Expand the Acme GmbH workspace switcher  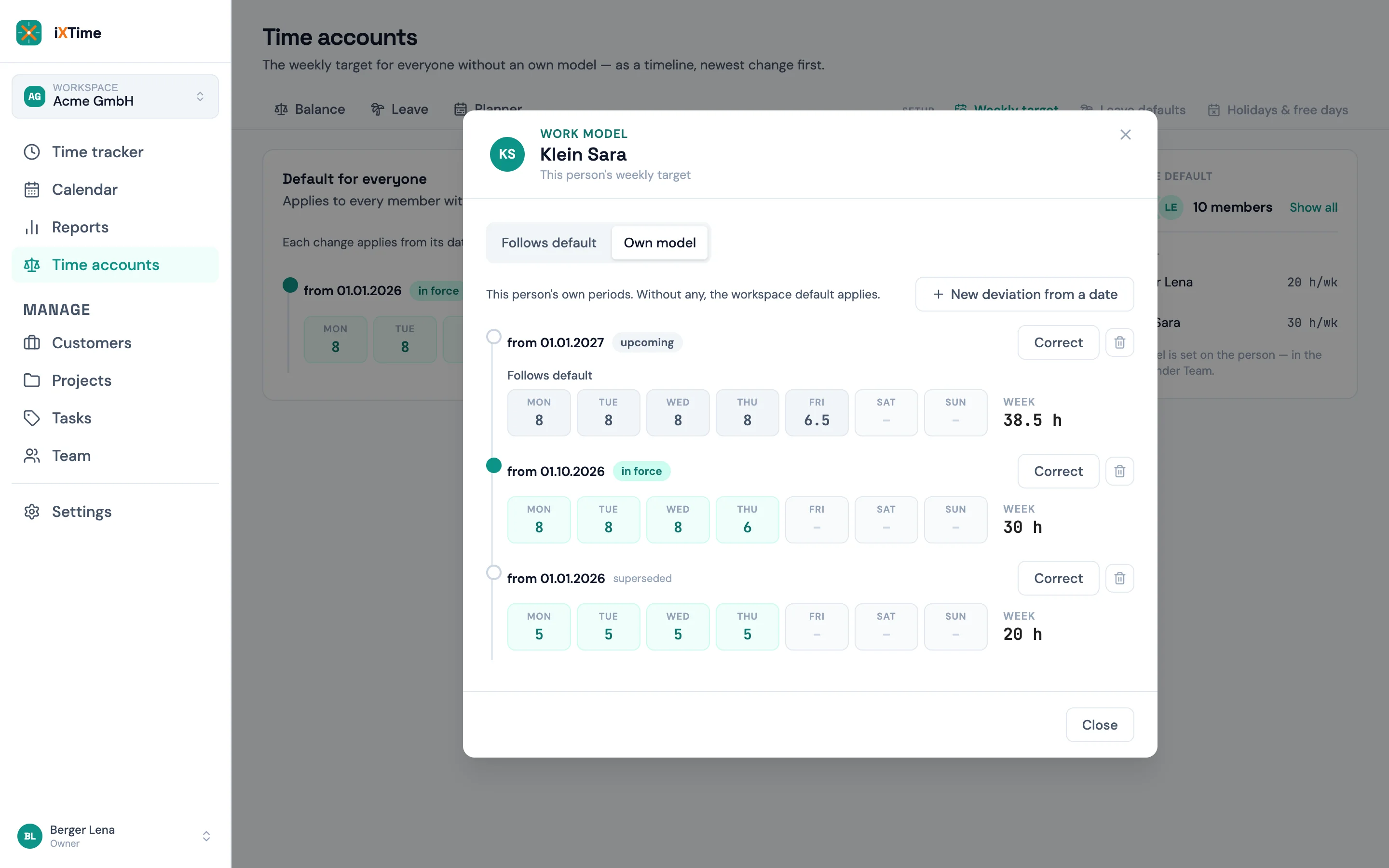click(115, 96)
